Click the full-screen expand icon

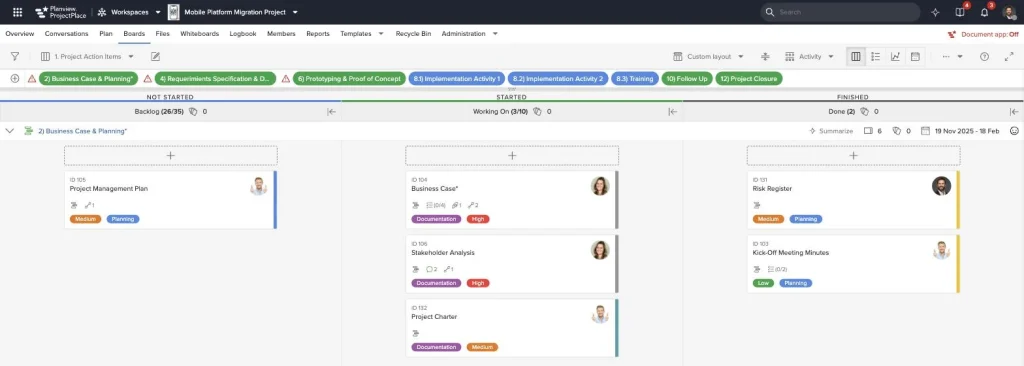tap(1008, 57)
